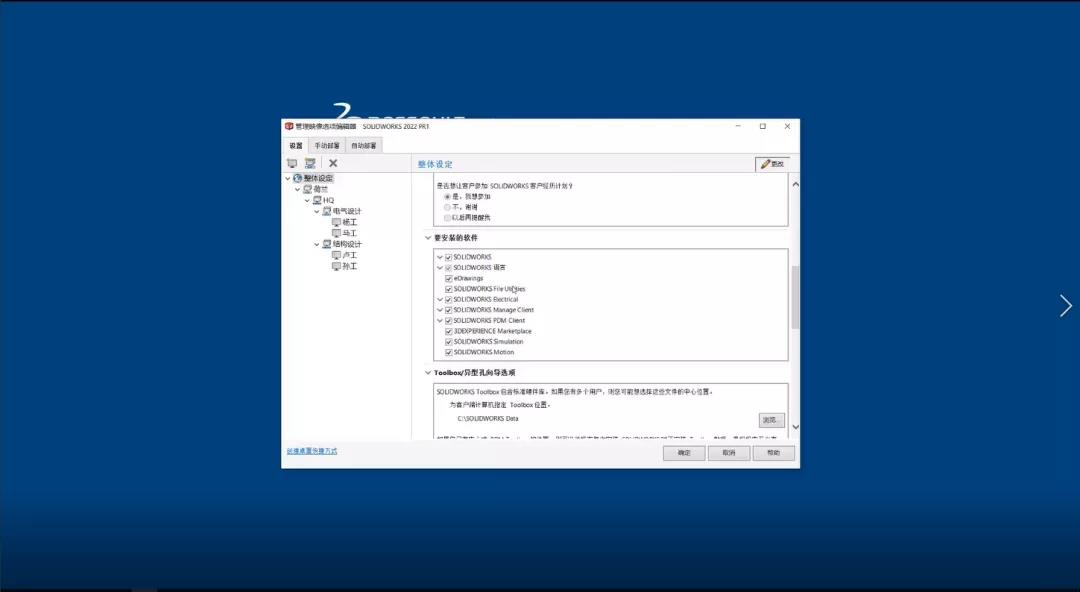Click the Toolbox path C:\SOLIDWORKS Data
Viewport: 1080px width, 592px height.
pos(488,419)
